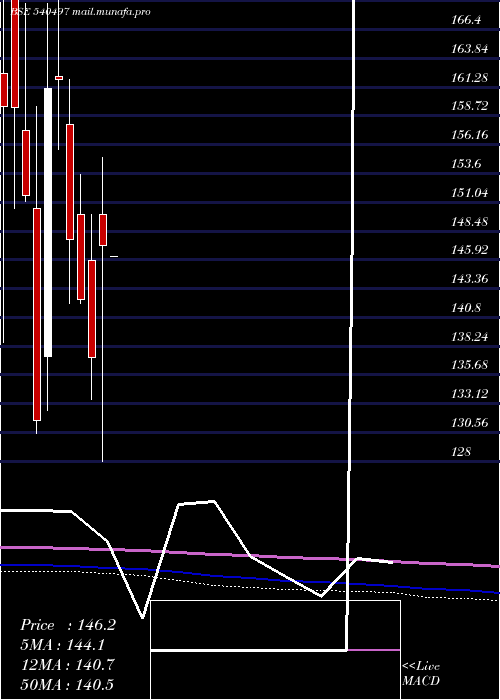Click the small red candle at the 161.28 level

pos(59,78)
